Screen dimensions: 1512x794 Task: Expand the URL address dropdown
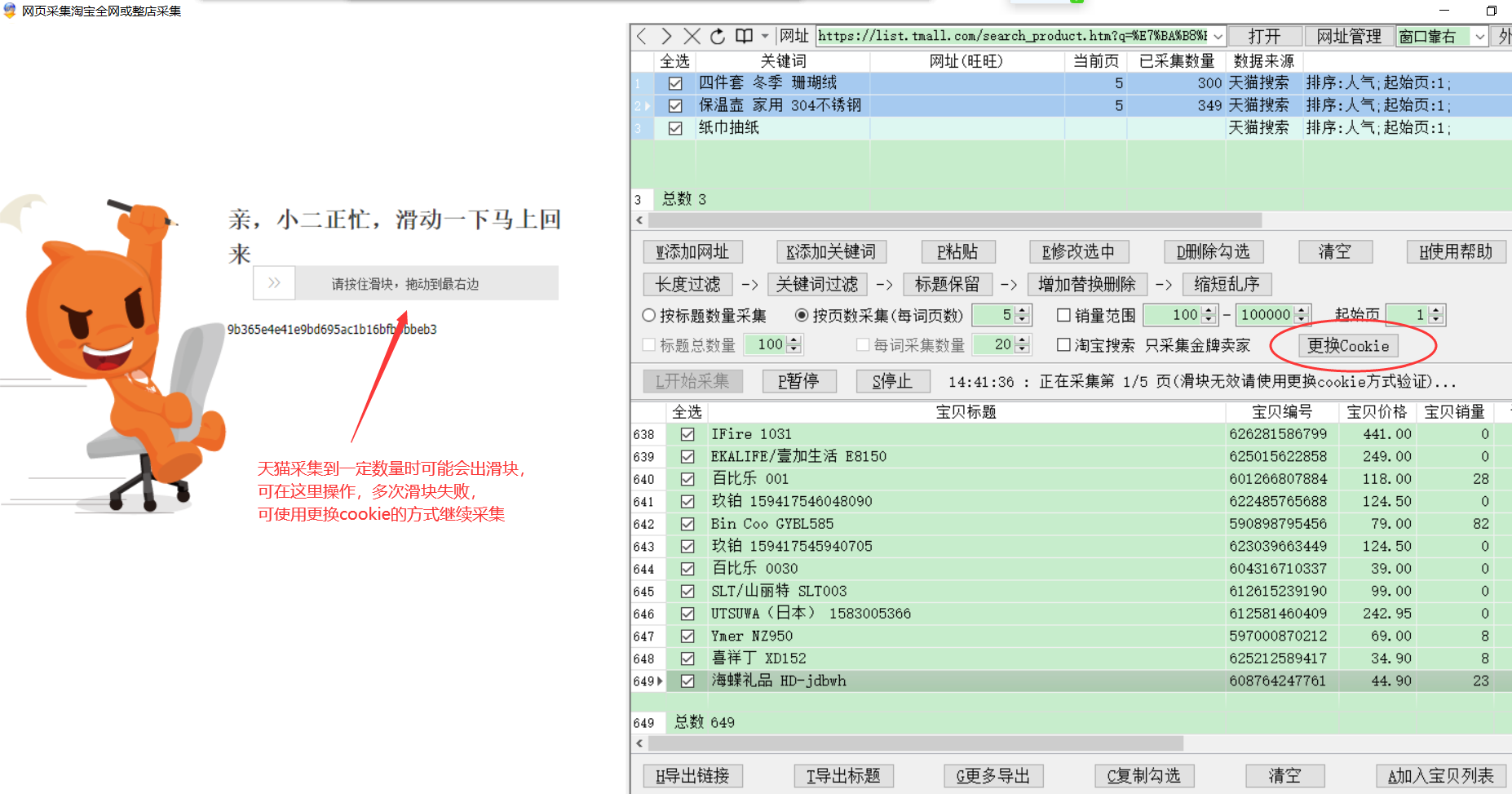pyautogui.click(x=1218, y=36)
